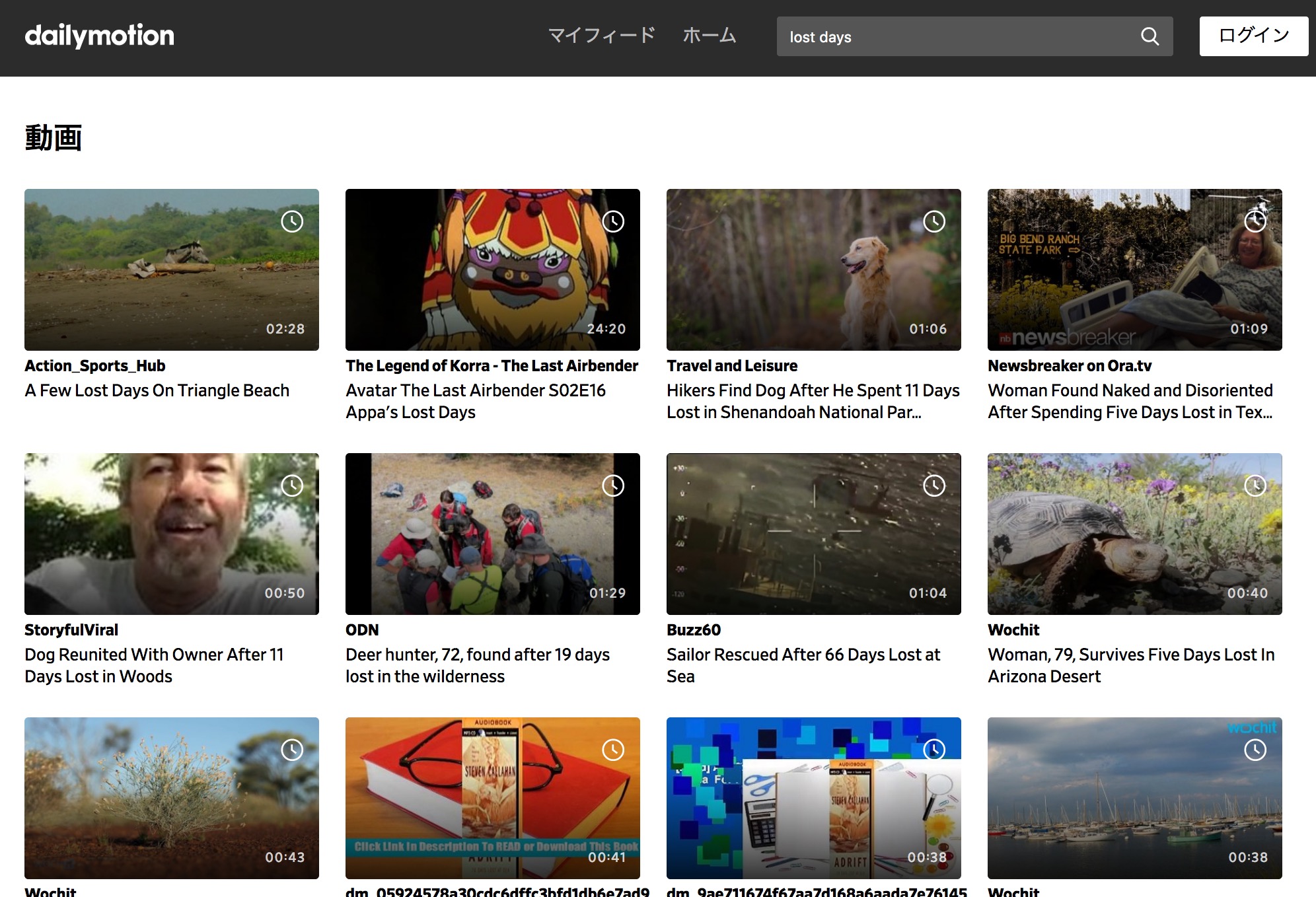Click watch later clock on red book audiobook video

point(613,750)
